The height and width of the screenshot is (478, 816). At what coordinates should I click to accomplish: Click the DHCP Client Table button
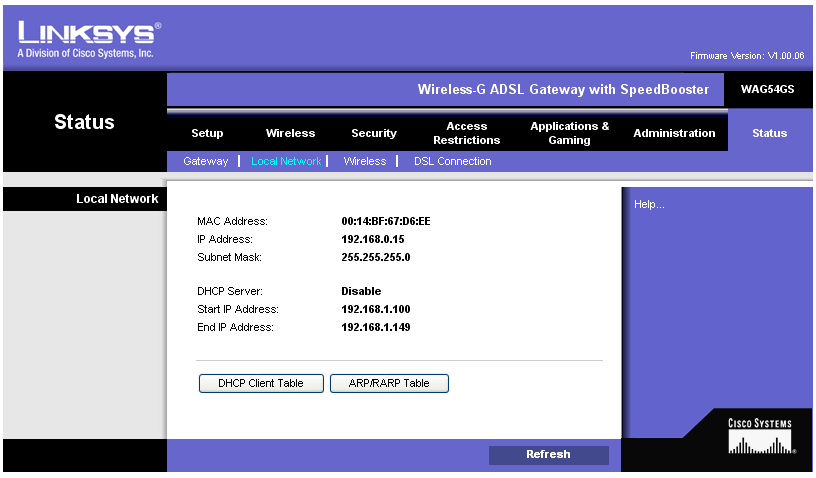tap(261, 383)
